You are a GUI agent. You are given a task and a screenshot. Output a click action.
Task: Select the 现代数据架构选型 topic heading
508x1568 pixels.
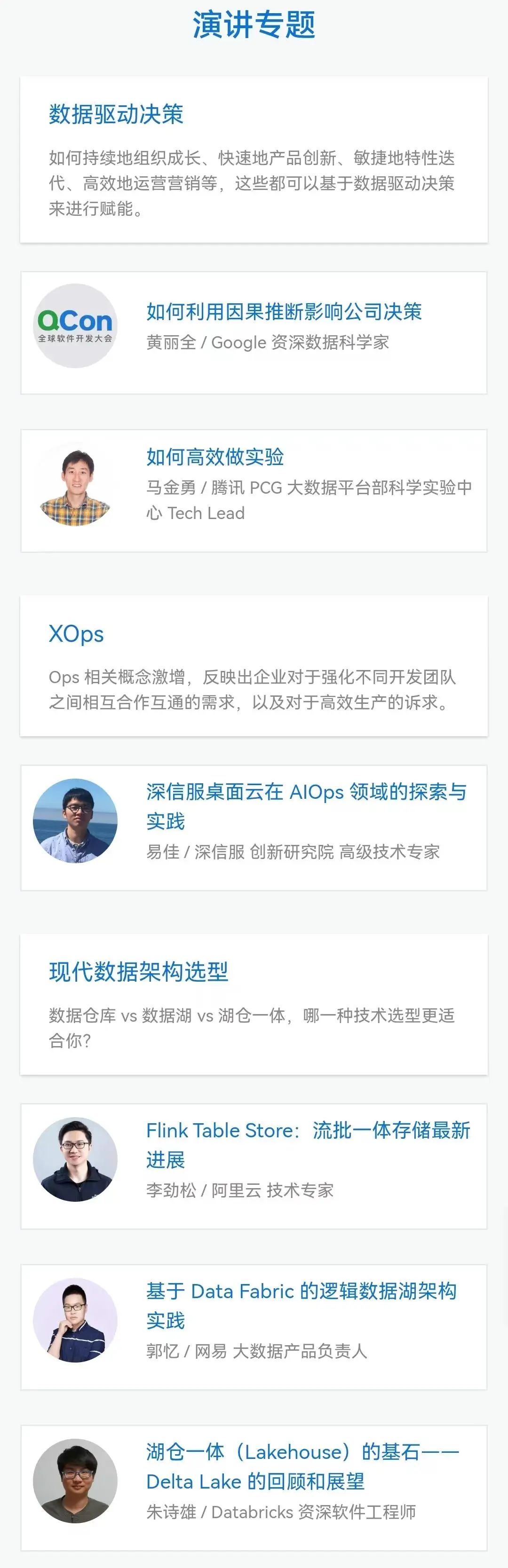click(138, 971)
